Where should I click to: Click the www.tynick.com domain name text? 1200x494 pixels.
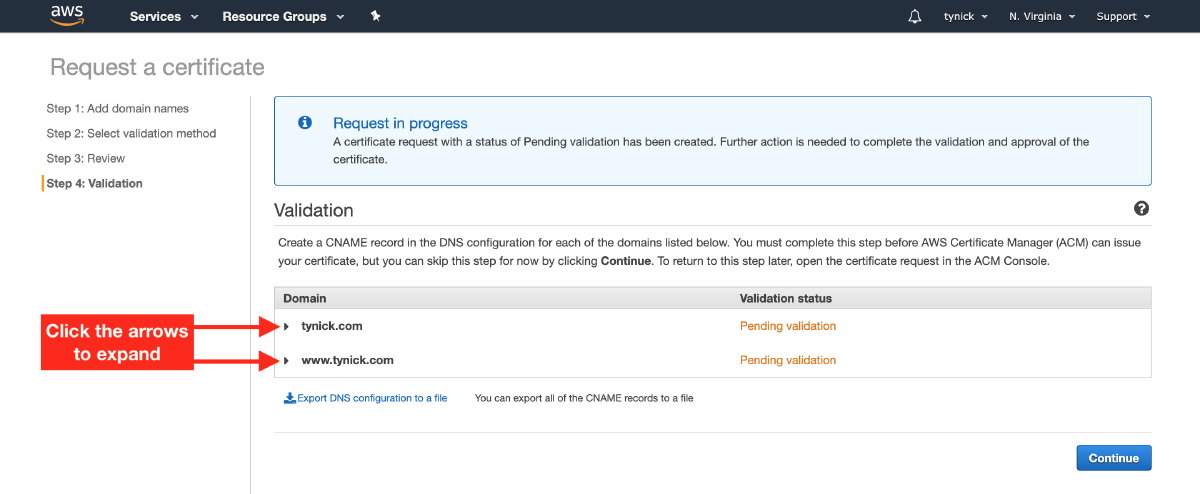(347, 360)
